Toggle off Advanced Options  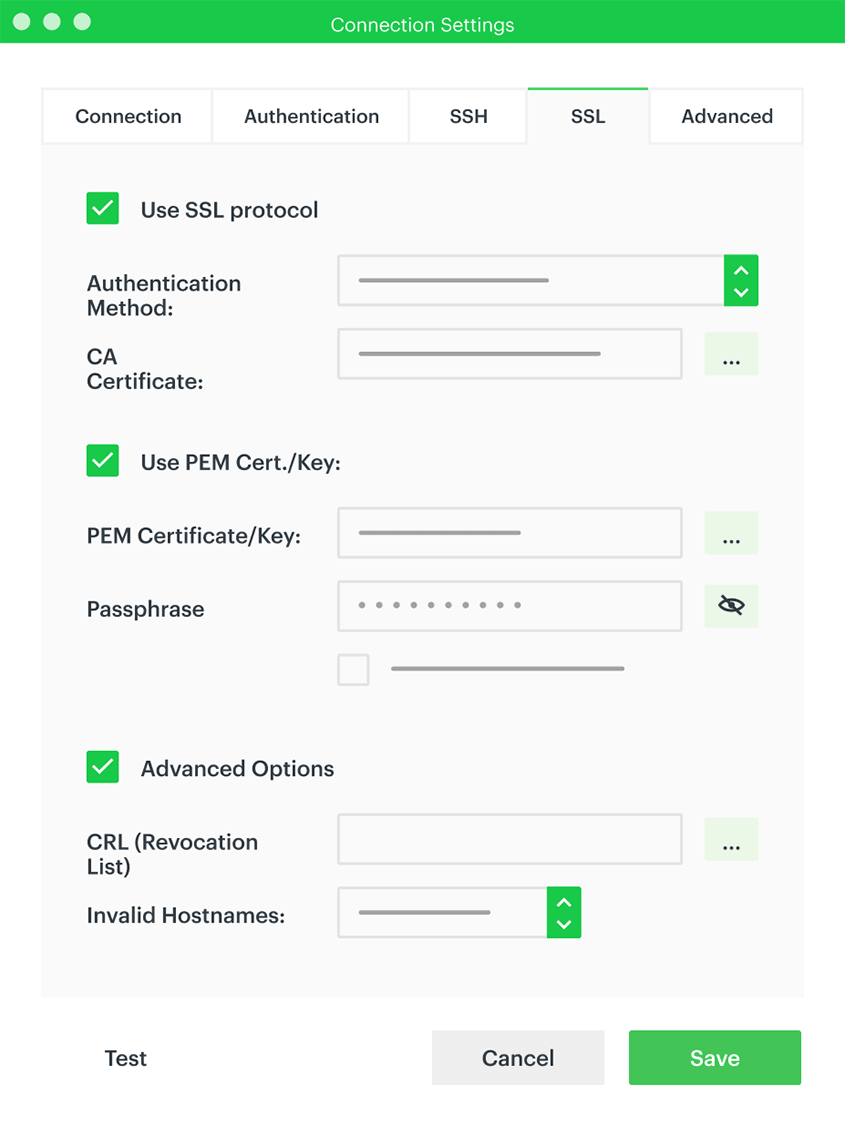[x=102, y=767]
